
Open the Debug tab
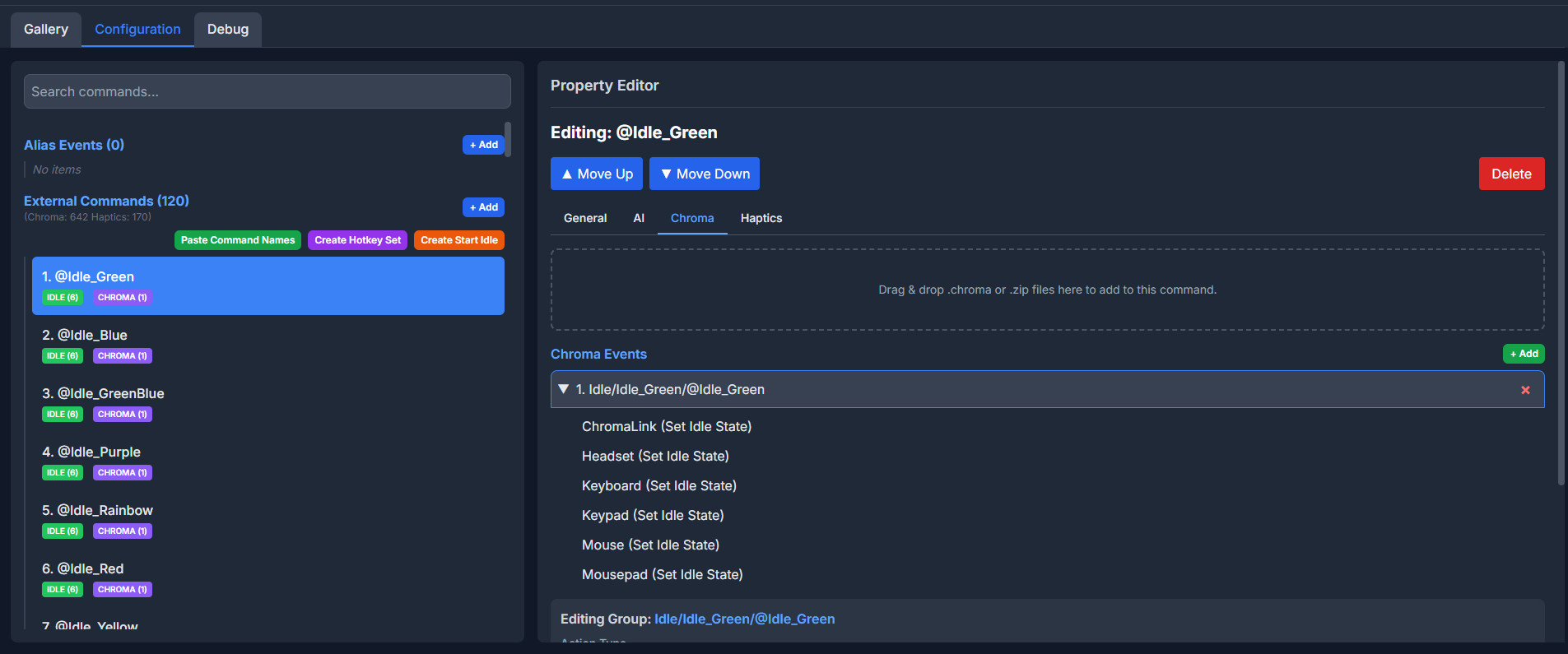click(x=227, y=30)
